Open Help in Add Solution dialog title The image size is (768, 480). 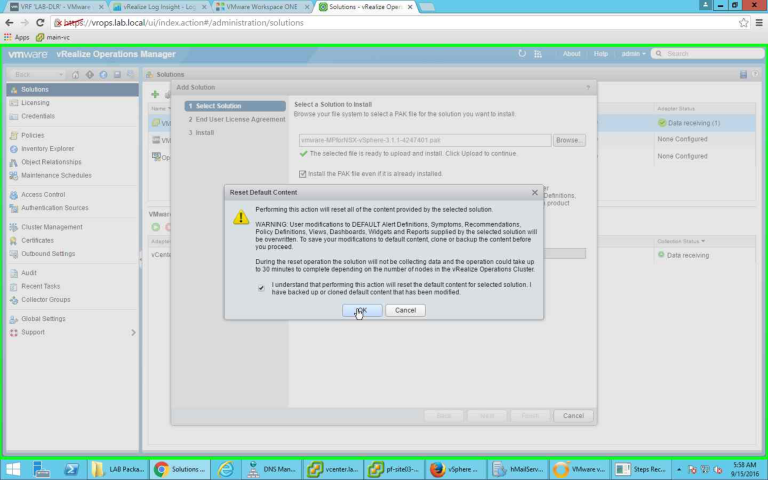[x=588, y=87]
